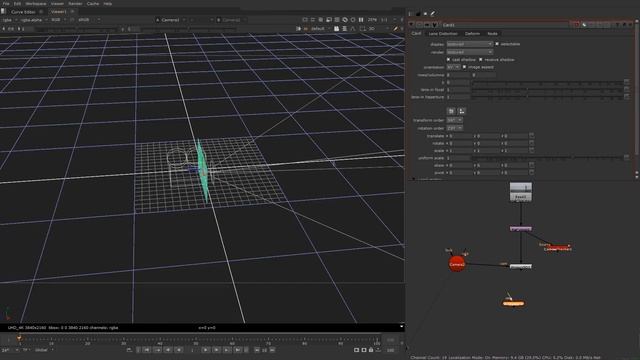The image size is (640, 360).
Task: Open the display mode dropdown
Action: (x=469, y=44)
